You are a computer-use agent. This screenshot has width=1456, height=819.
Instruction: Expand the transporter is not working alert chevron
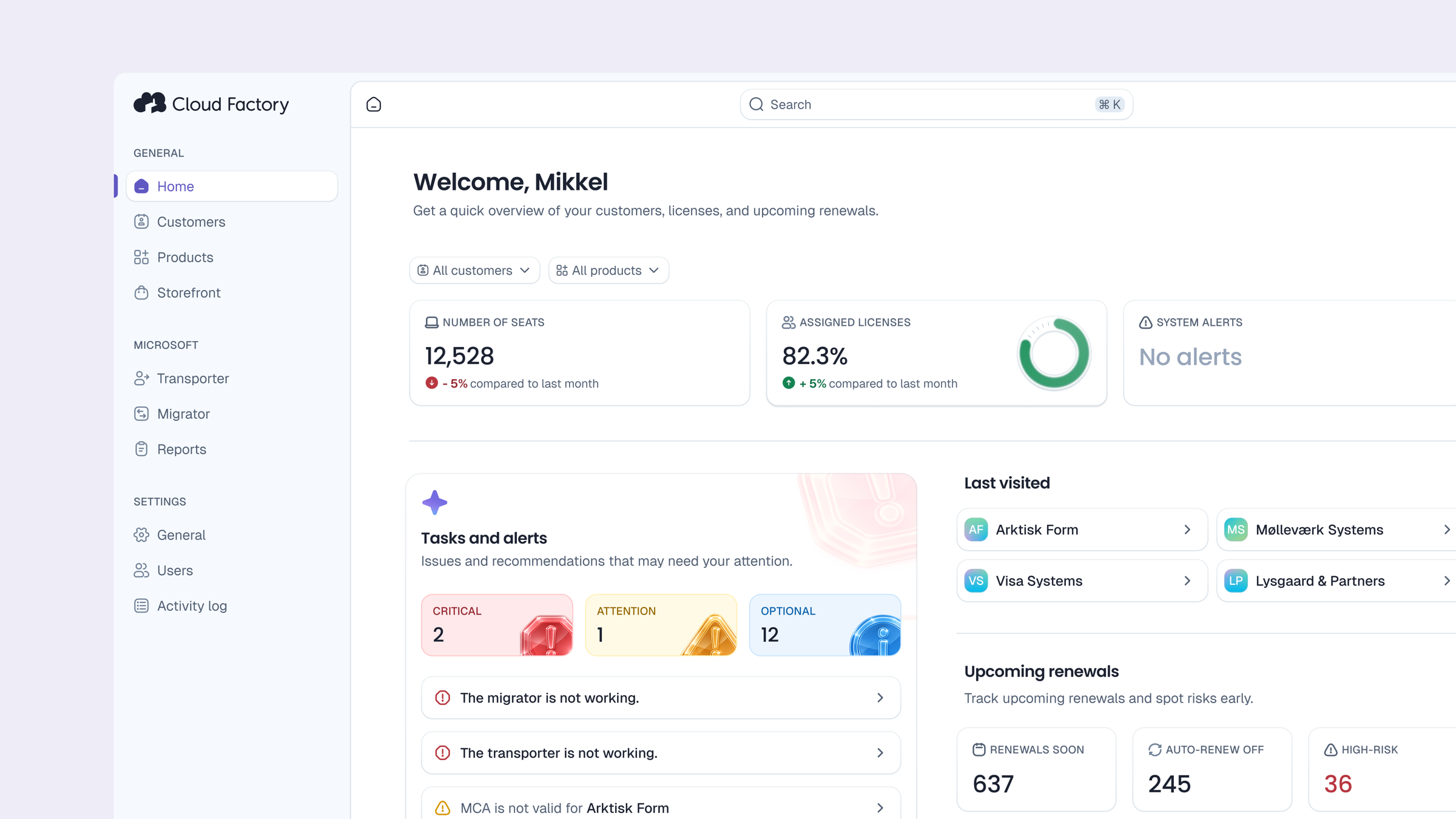(880, 753)
